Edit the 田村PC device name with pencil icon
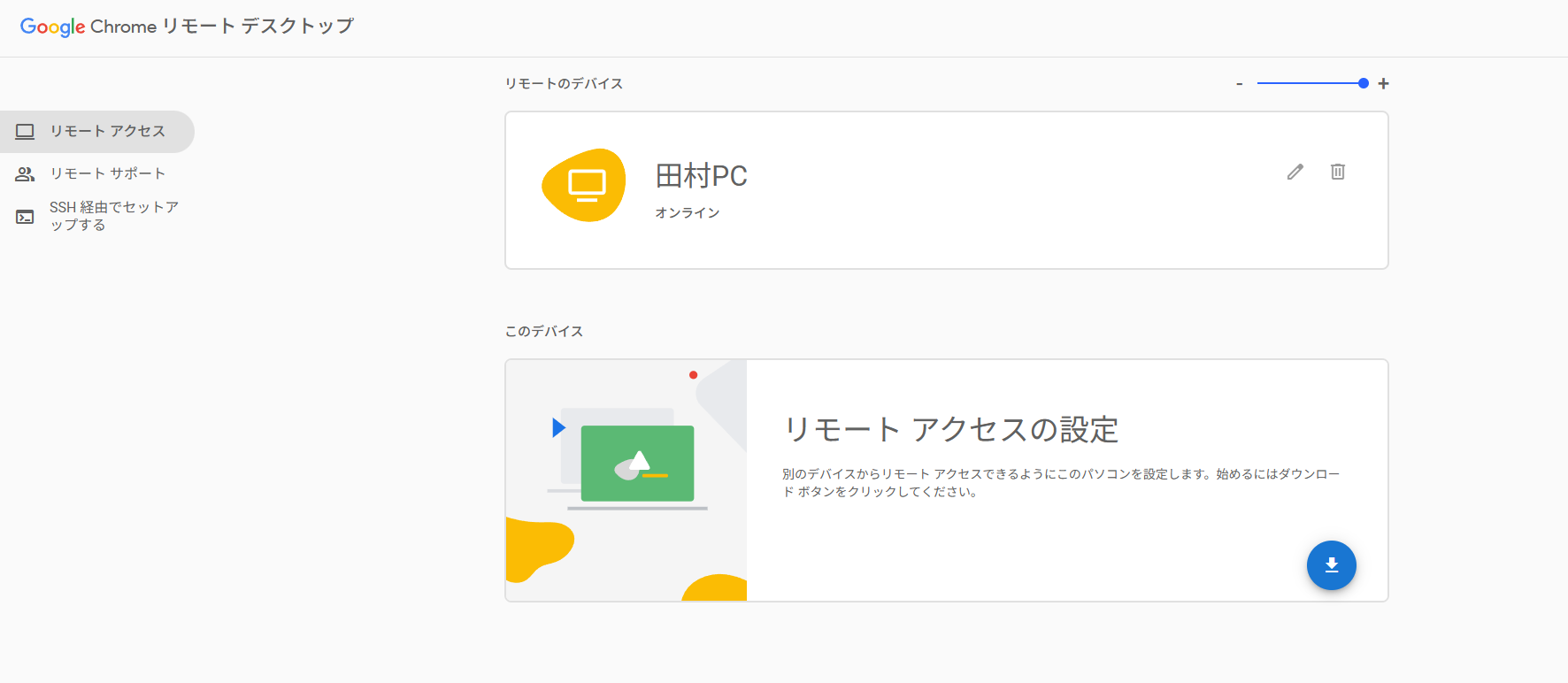This screenshot has height=683, width=1568. [1295, 172]
